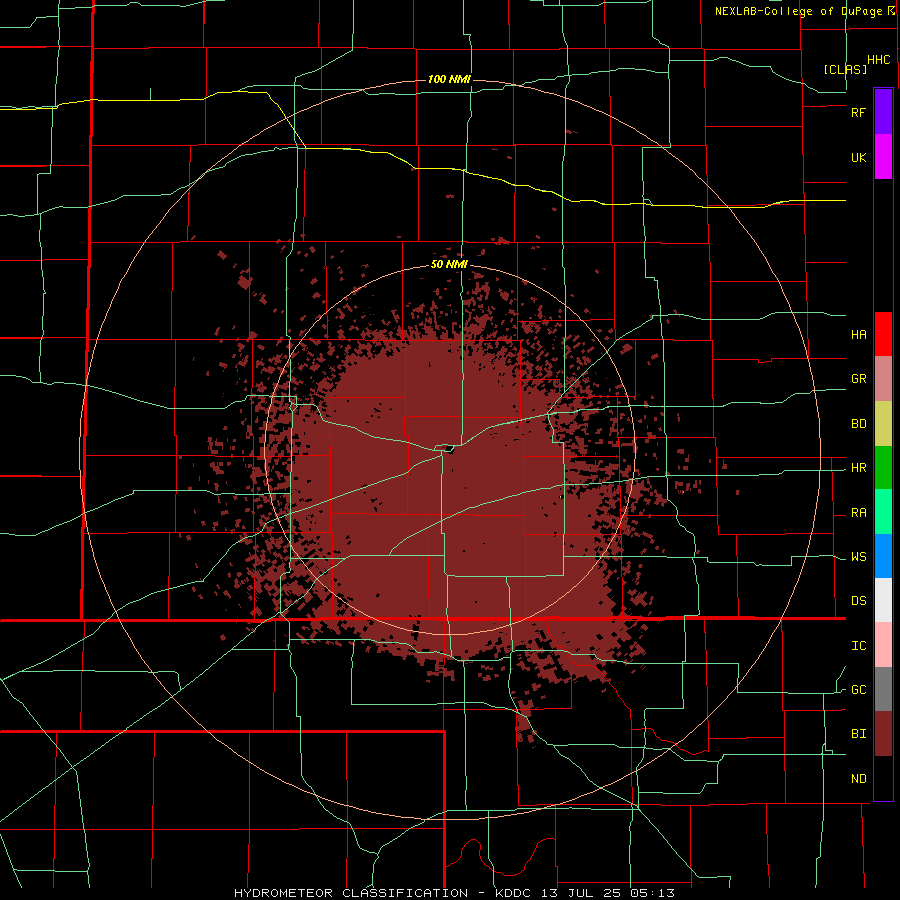Click the RA light green legend swatch
This screenshot has width=900, height=900.
pos(883,512)
